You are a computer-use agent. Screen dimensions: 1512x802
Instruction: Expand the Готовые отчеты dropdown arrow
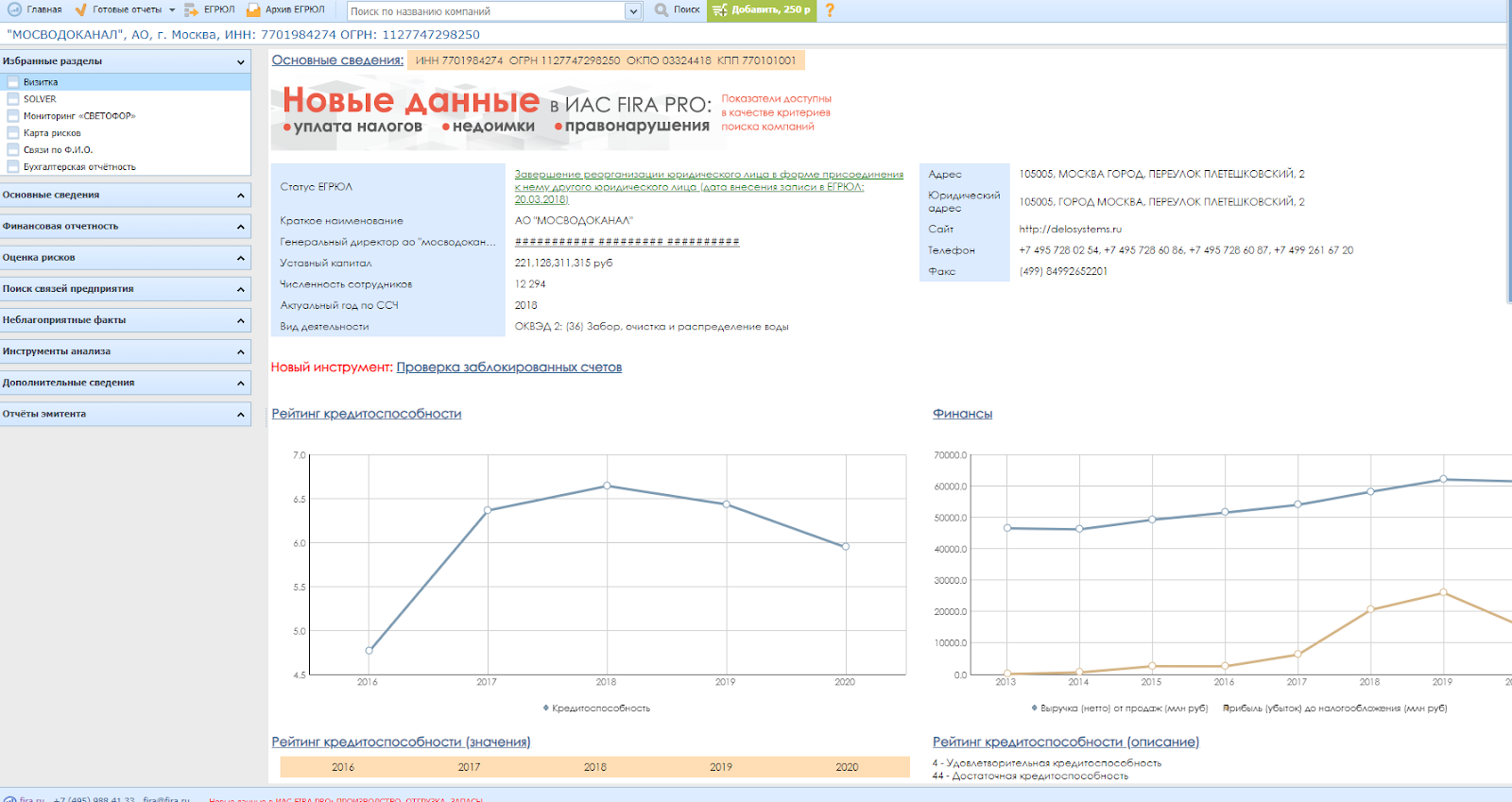click(172, 10)
